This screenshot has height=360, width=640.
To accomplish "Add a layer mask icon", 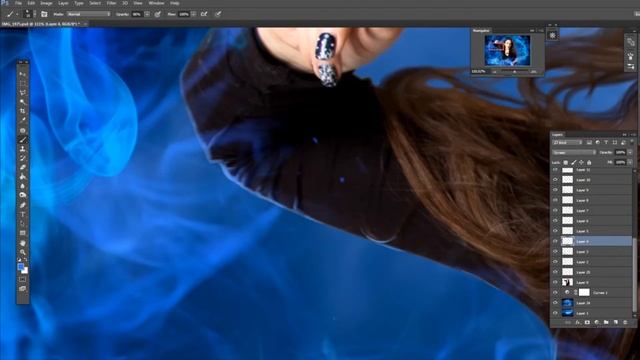I will tap(587, 322).
